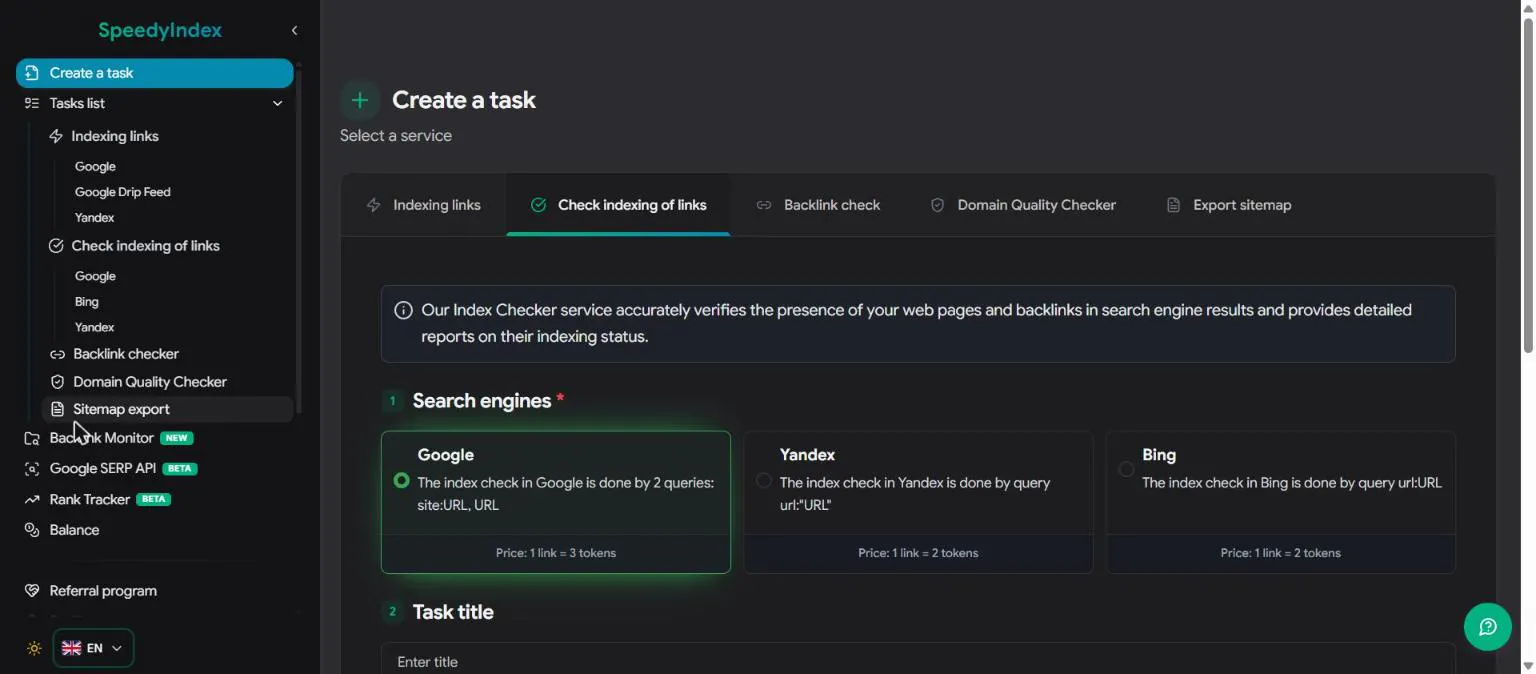Image resolution: width=1536 pixels, height=674 pixels.
Task: Click the Backlink checker chain icon
Action: [57, 354]
